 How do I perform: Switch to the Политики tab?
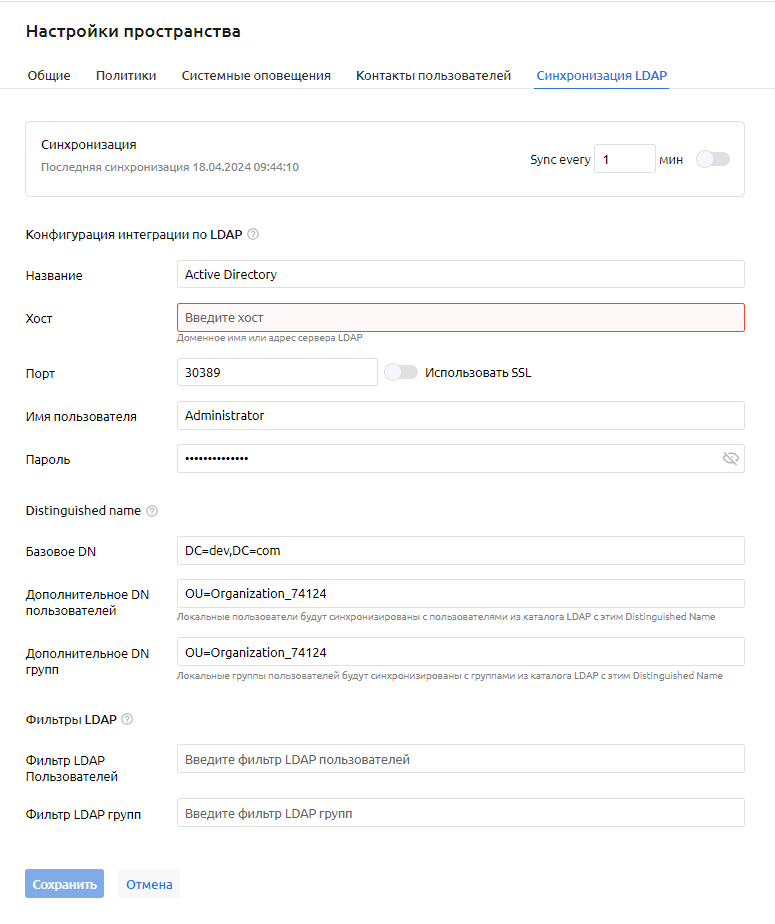point(126,76)
